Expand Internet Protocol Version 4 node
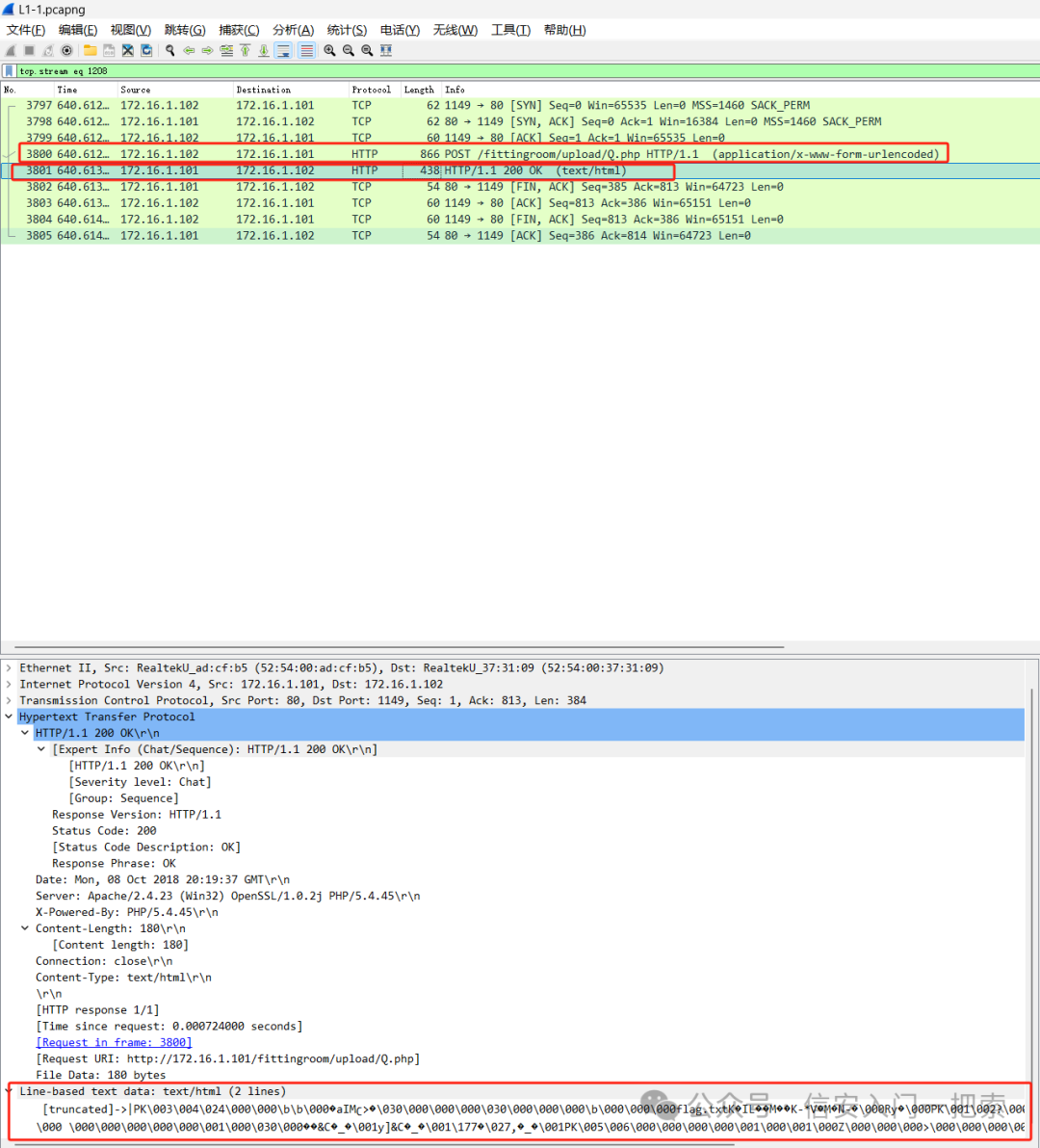 [x=9, y=684]
